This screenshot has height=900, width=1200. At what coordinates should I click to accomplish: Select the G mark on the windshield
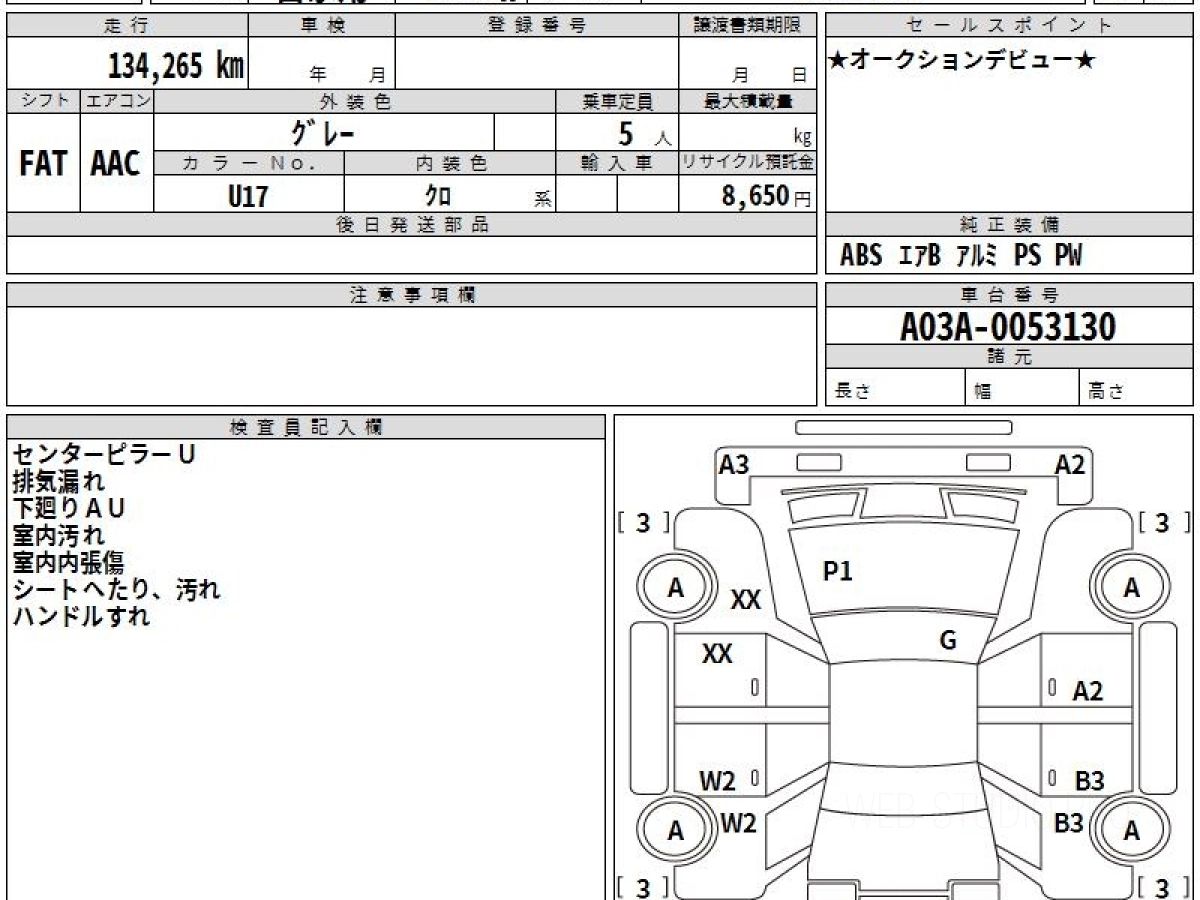pyautogui.click(x=948, y=641)
